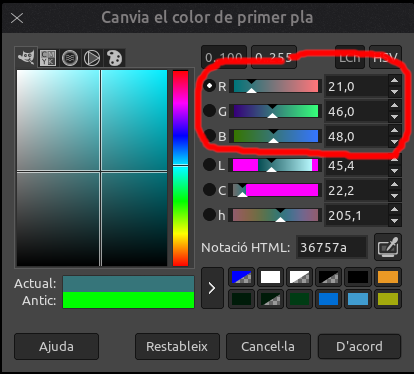Decrease the L value with down arrow
414x374 pixels.
[x=395, y=171]
